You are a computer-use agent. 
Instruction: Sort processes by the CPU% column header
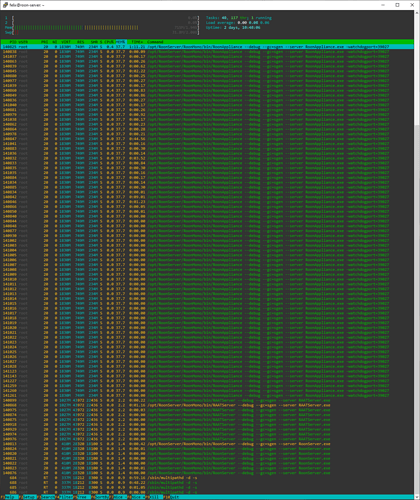click(x=109, y=42)
